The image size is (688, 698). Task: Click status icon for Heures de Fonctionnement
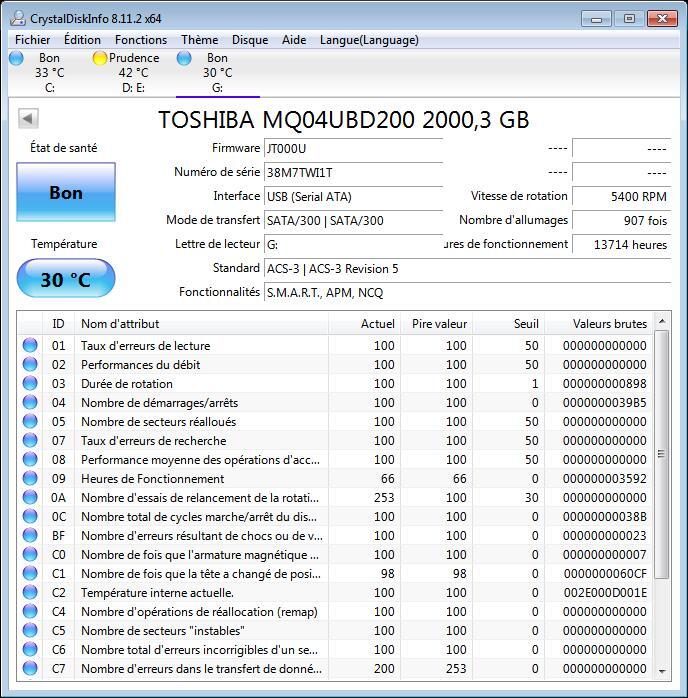tap(30, 479)
